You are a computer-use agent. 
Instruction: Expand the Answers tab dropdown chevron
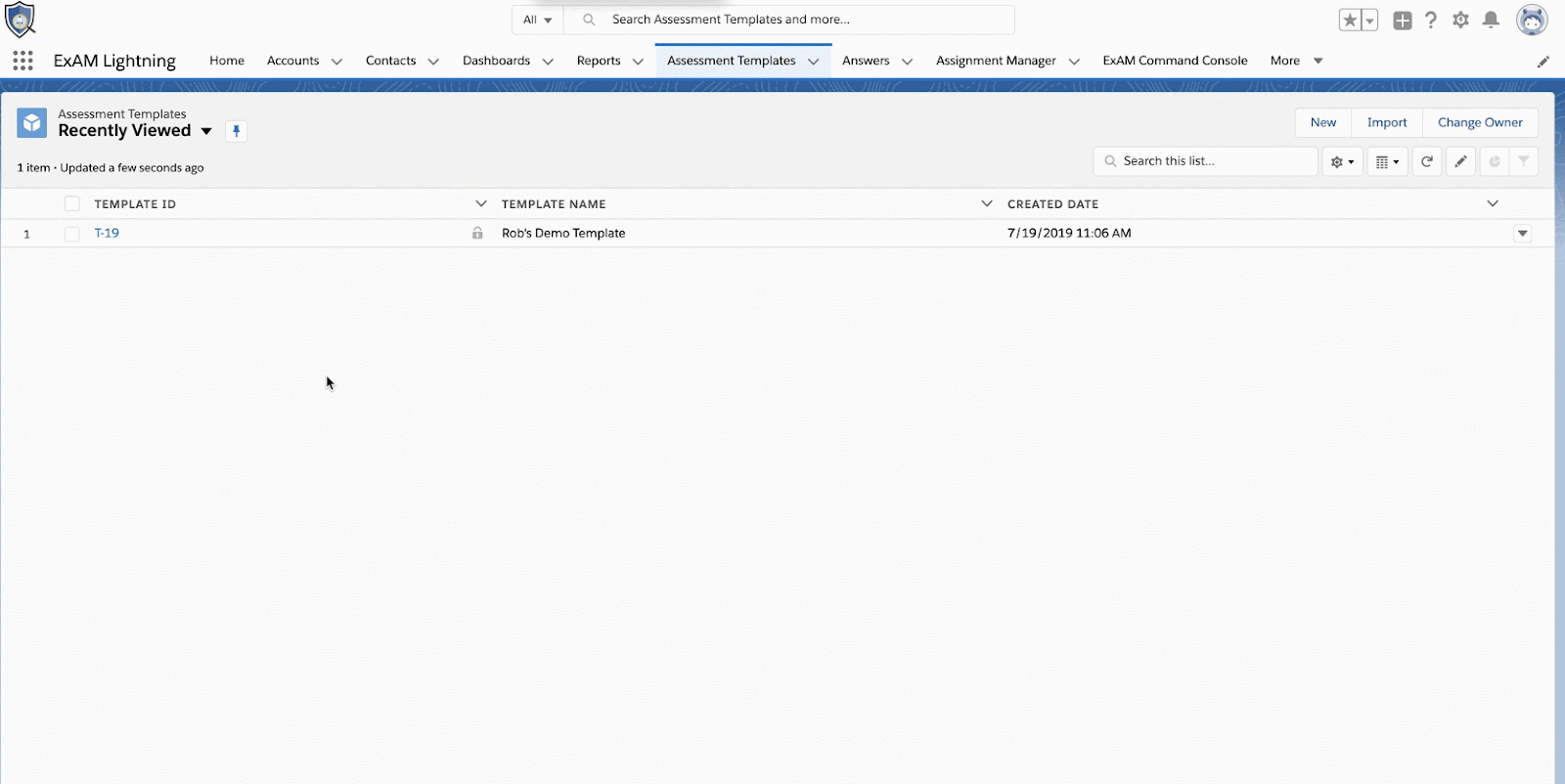[907, 62]
